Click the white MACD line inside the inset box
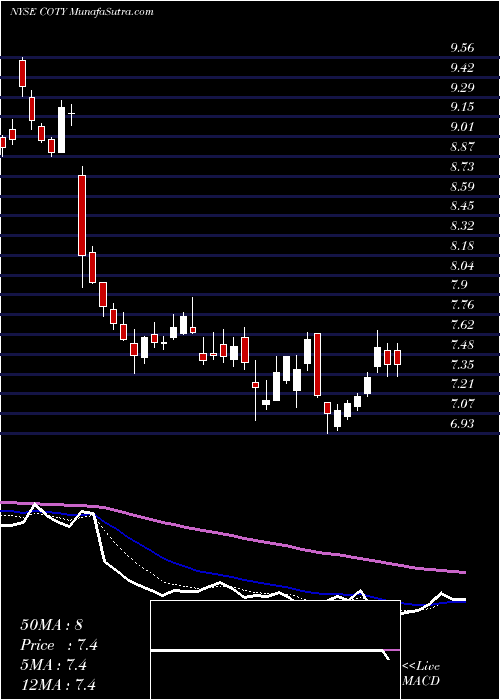This screenshot has height=700, width=500. click(268, 650)
